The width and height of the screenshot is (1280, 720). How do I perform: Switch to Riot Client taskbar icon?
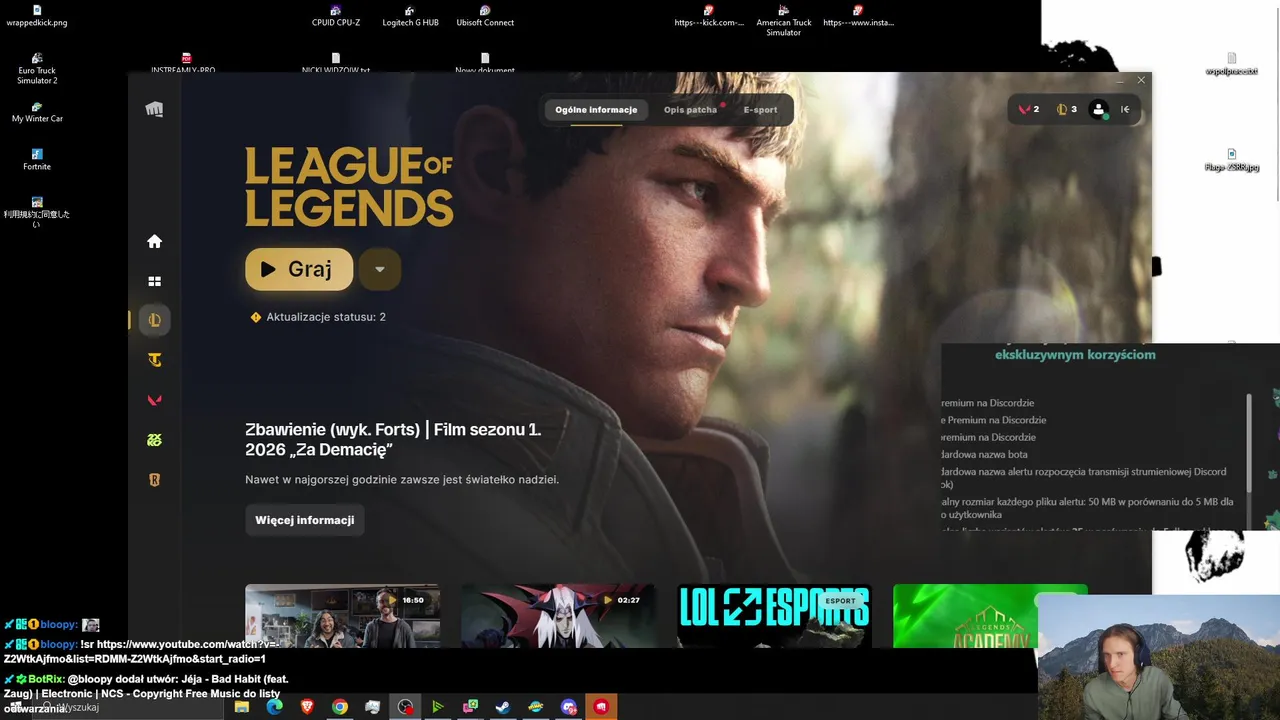pos(601,707)
